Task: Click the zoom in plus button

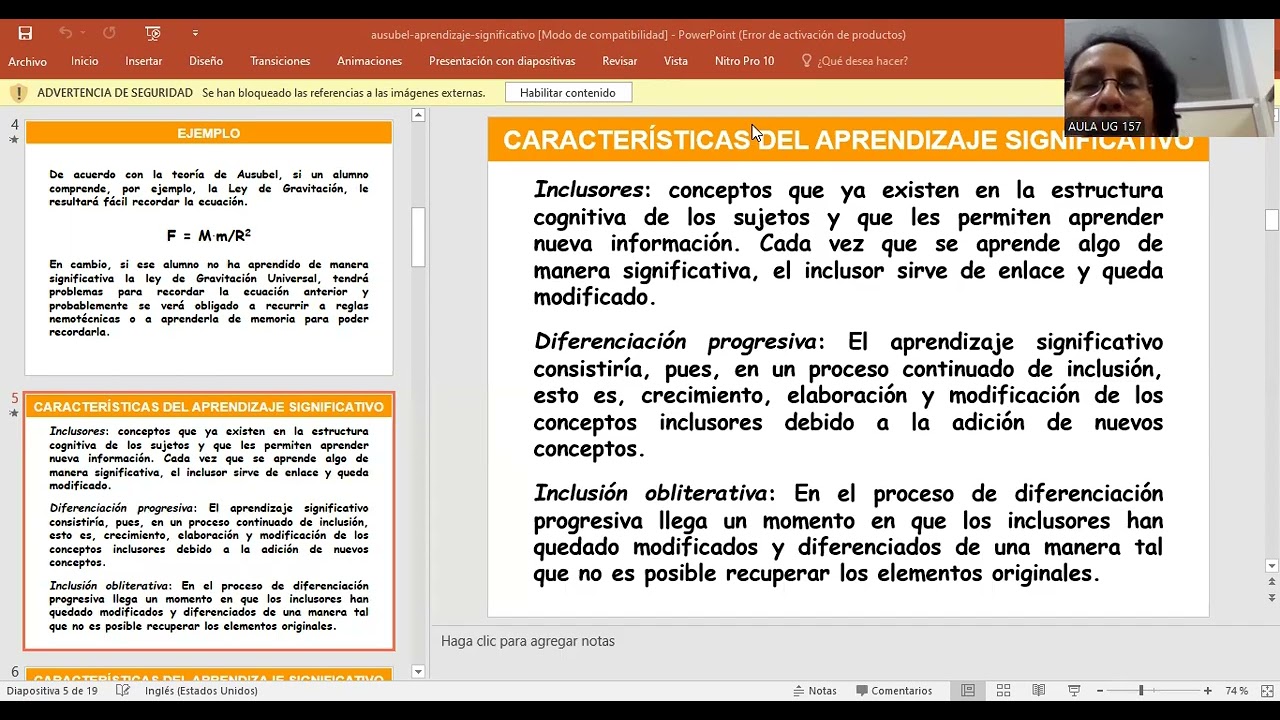Action: 1207,691
